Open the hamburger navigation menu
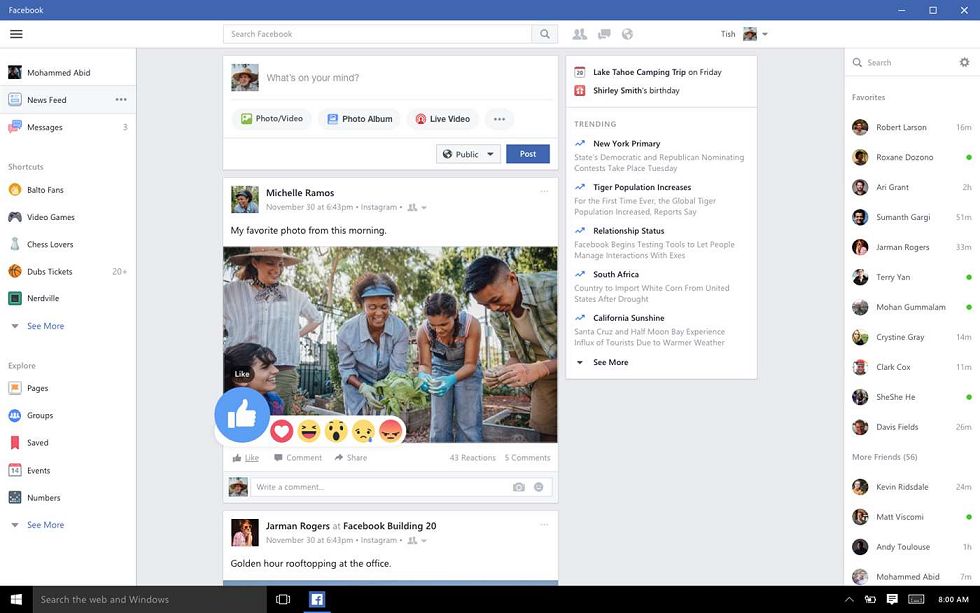 click(16, 34)
